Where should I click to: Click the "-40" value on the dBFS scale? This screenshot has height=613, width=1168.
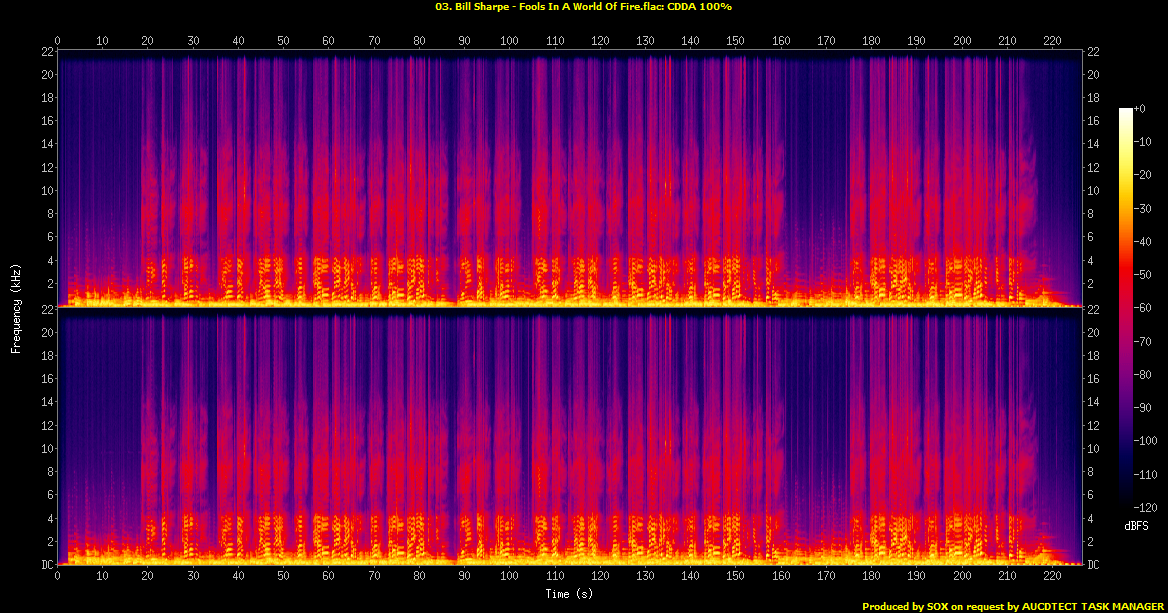[x=1143, y=241]
